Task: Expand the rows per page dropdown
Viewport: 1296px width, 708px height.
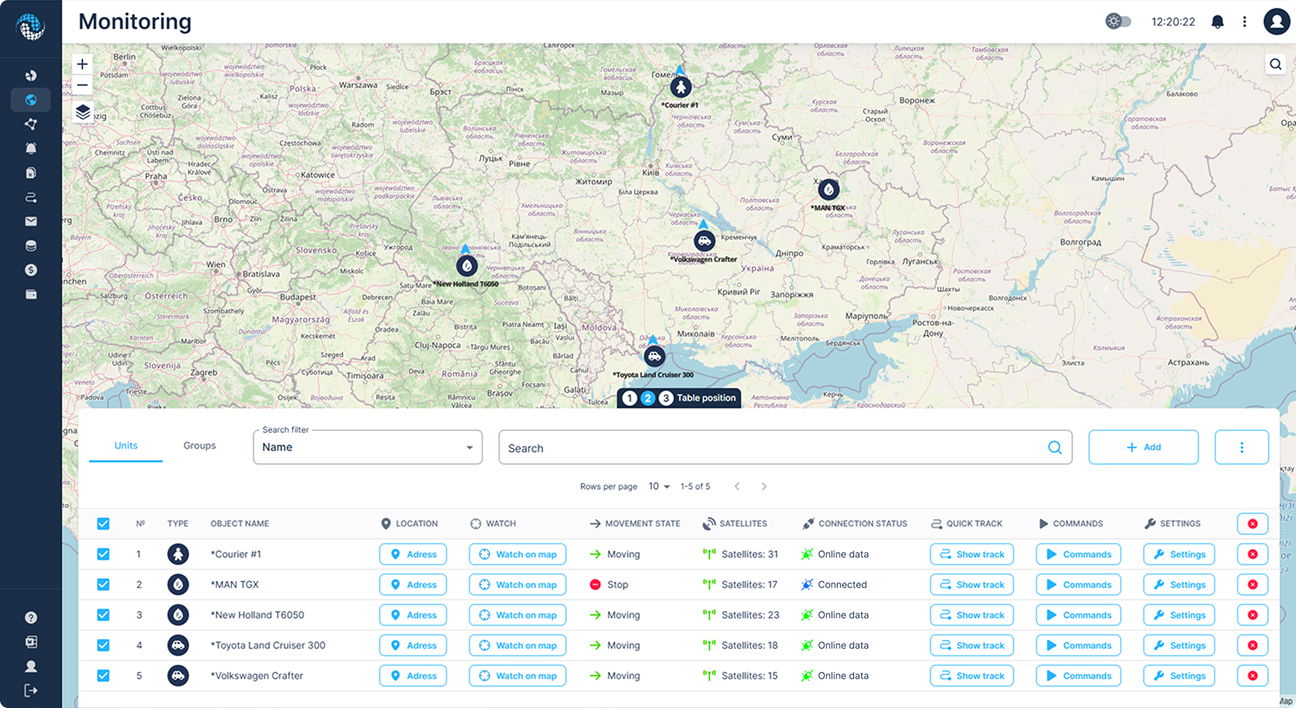Action: (659, 487)
